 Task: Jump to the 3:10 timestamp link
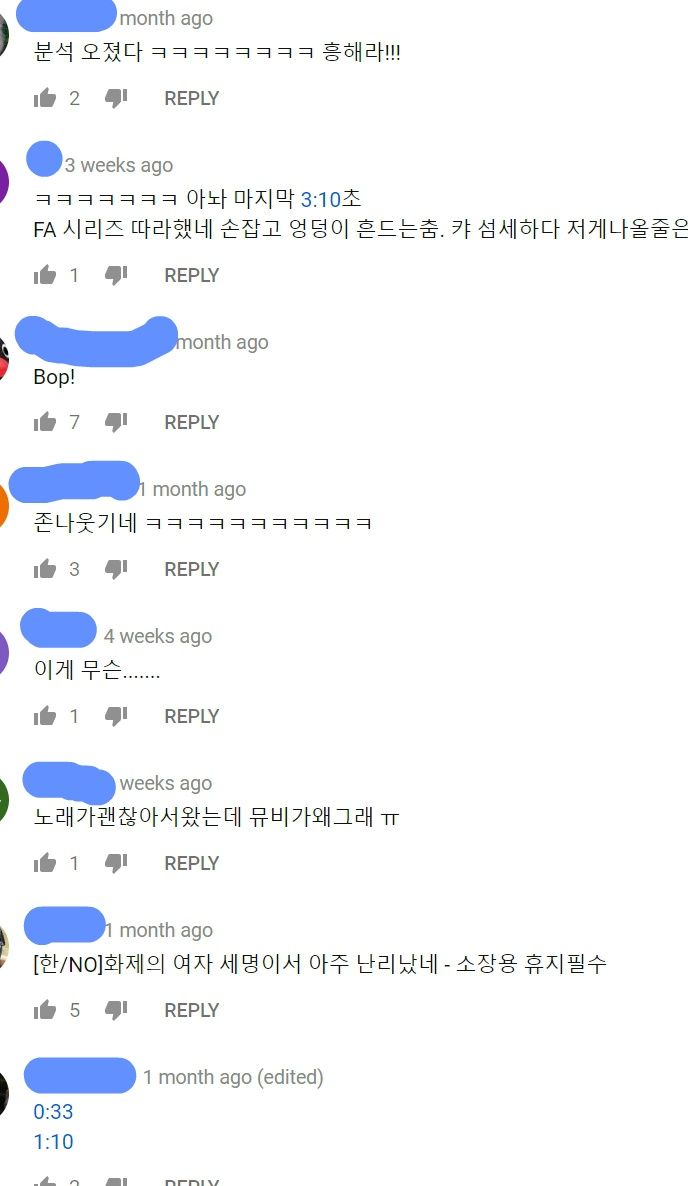tap(321, 200)
